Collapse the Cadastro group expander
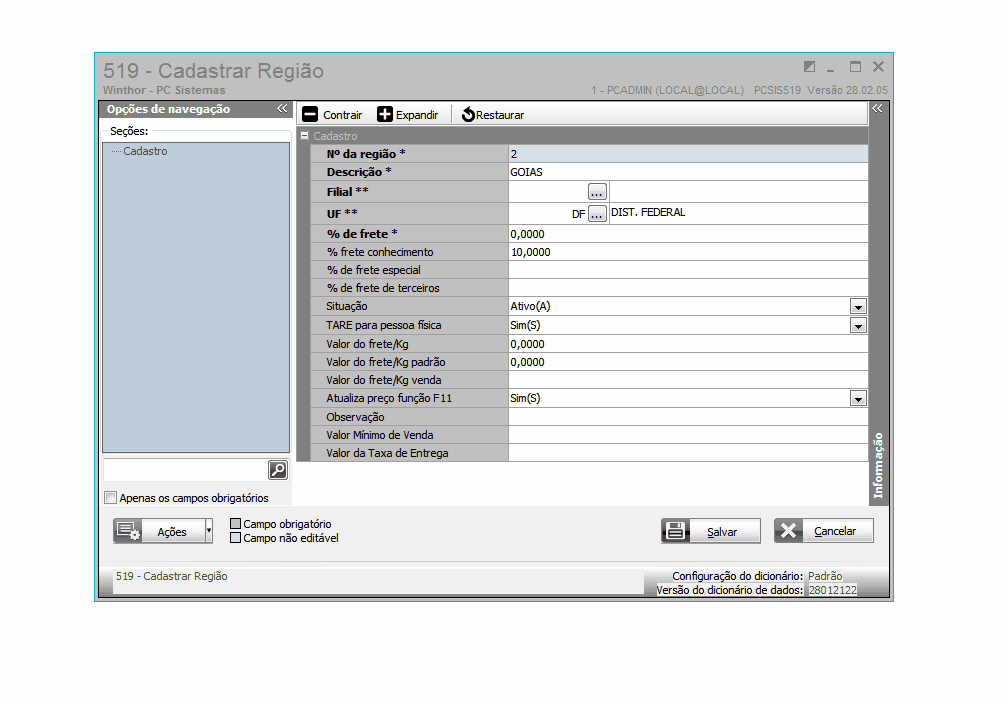This screenshot has width=1008, height=705. click(x=305, y=136)
